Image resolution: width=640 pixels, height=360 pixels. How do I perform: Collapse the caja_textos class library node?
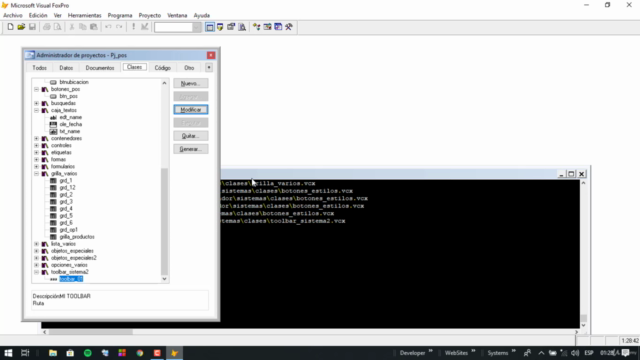pos(36,110)
